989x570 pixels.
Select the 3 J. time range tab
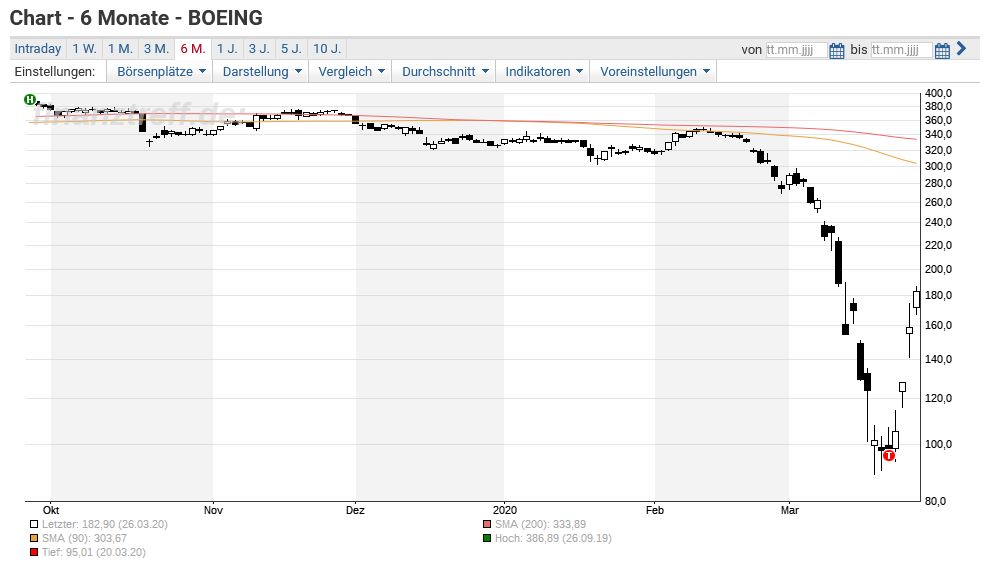click(259, 49)
